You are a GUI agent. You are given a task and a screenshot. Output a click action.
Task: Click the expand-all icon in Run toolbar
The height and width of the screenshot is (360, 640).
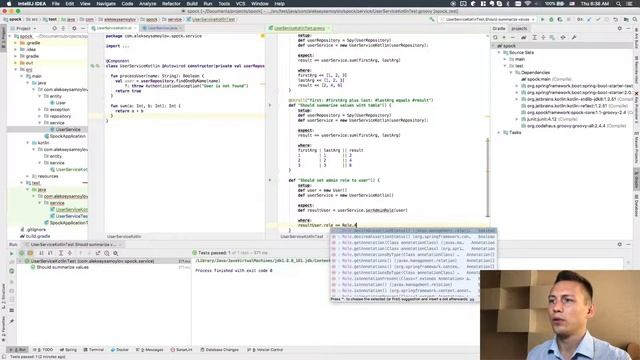61,253
